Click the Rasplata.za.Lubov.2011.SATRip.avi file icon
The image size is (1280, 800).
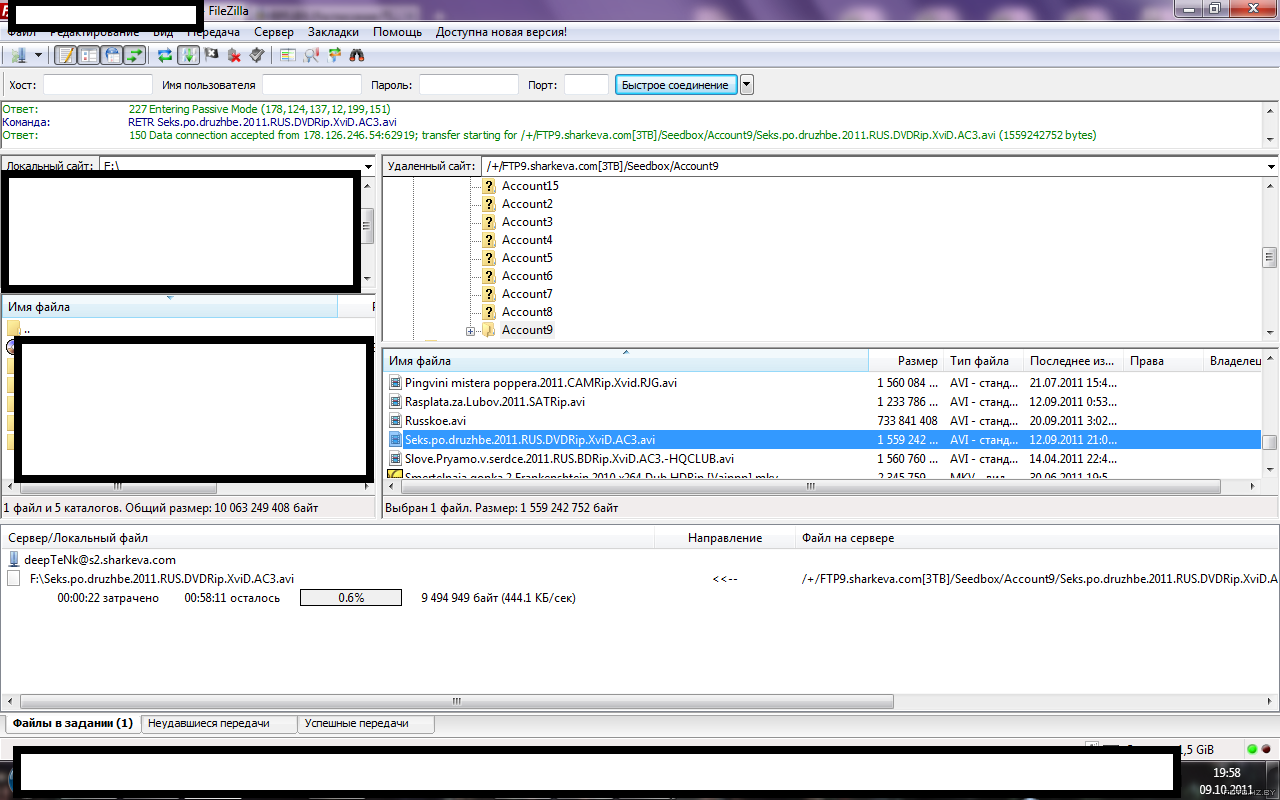394,402
